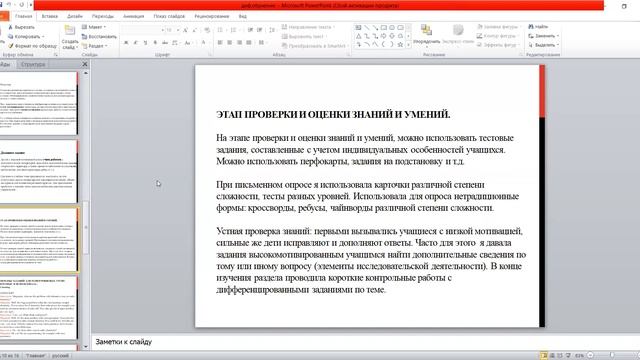Screen dimensions: 640x360
Task: Open Заливка фигуры fill options
Action: pyautogui.click(x=498, y=27)
